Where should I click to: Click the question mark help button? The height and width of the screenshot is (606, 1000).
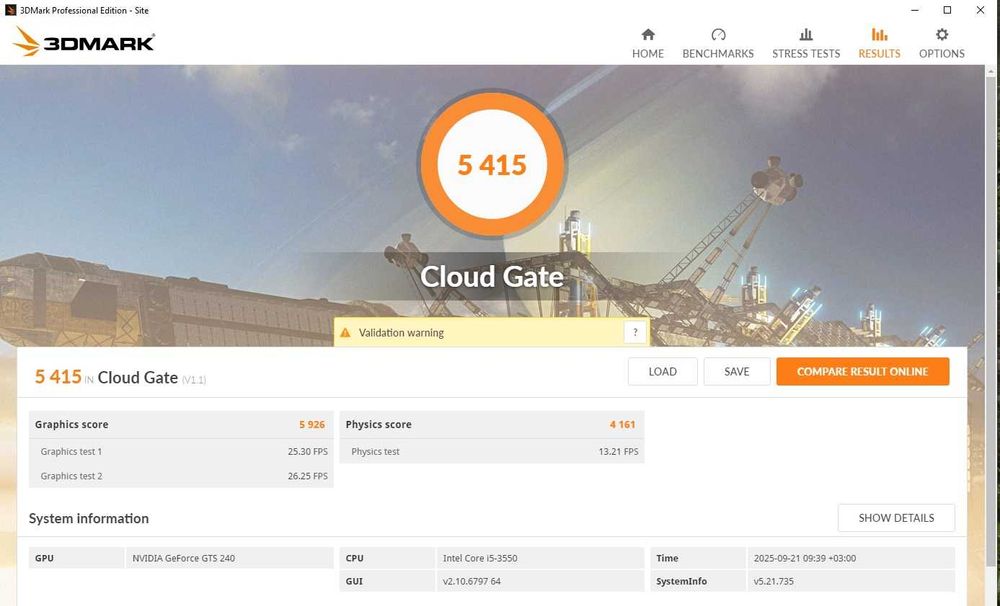coord(635,333)
